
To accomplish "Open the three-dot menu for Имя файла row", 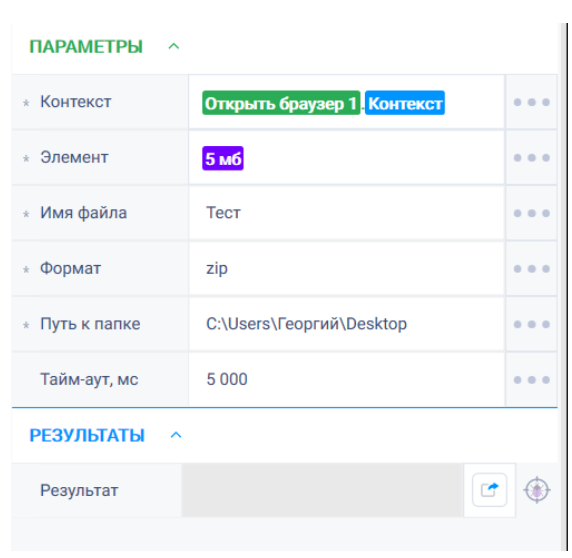I will click(531, 213).
